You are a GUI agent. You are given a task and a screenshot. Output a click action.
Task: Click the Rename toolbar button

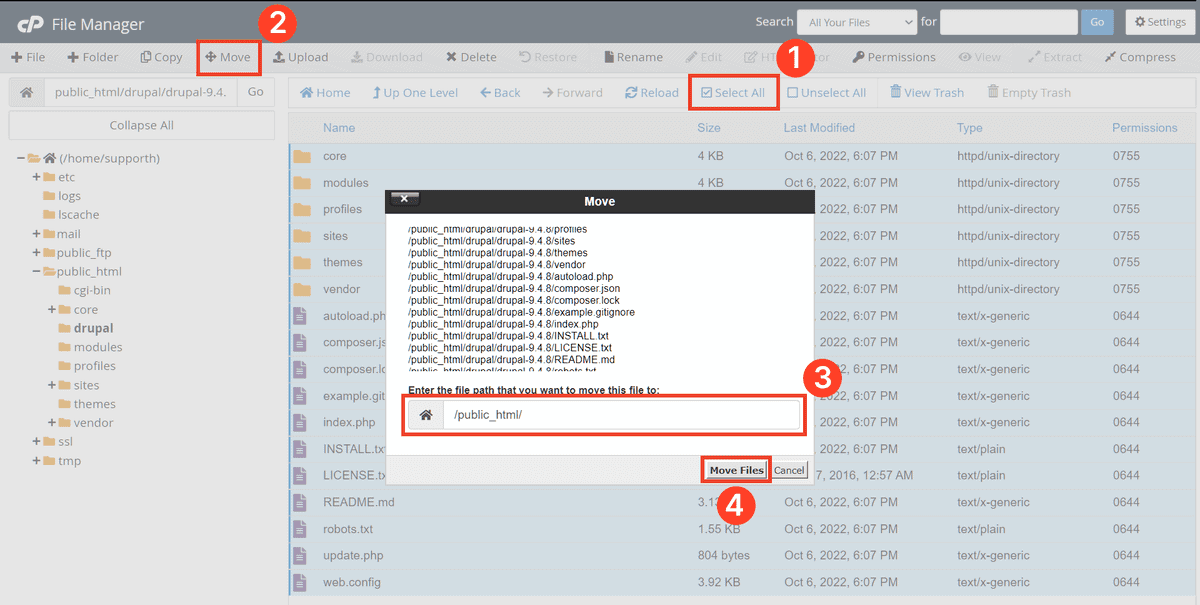click(x=631, y=57)
